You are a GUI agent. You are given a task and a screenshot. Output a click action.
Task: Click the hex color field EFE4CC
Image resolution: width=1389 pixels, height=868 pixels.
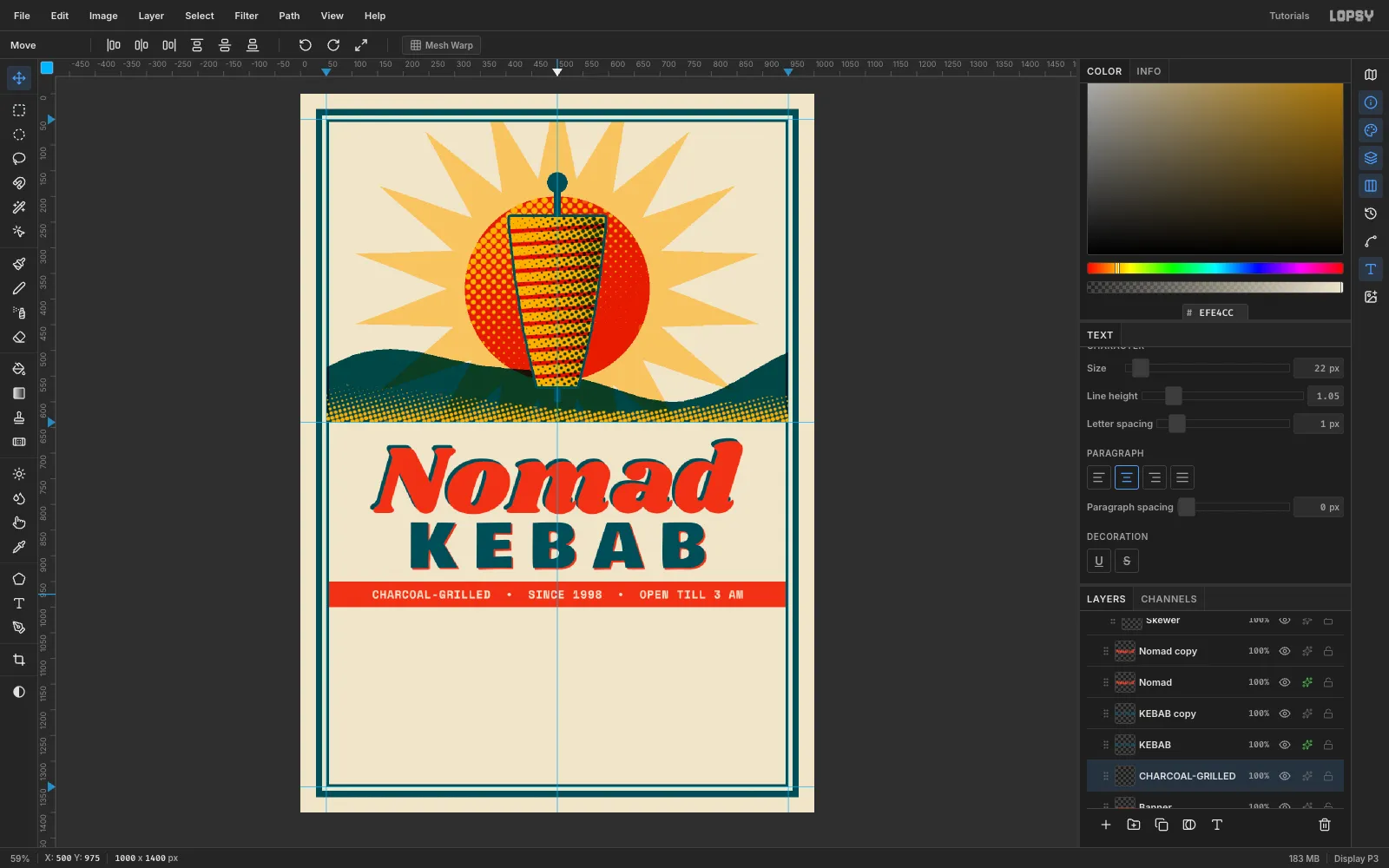tap(1215, 312)
